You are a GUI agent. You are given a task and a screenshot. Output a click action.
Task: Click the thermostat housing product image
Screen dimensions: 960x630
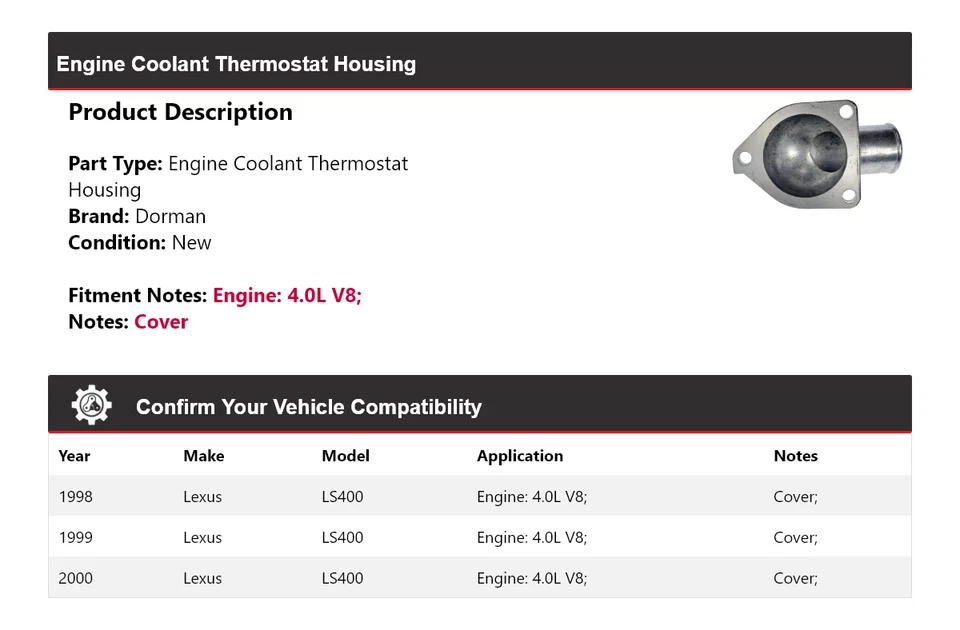click(x=817, y=155)
